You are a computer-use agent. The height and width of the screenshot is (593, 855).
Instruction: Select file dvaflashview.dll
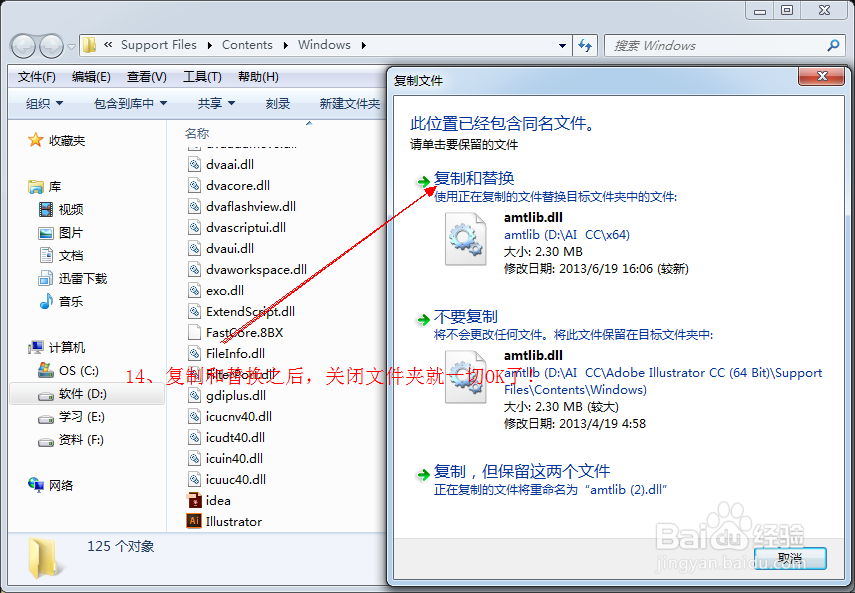242,207
